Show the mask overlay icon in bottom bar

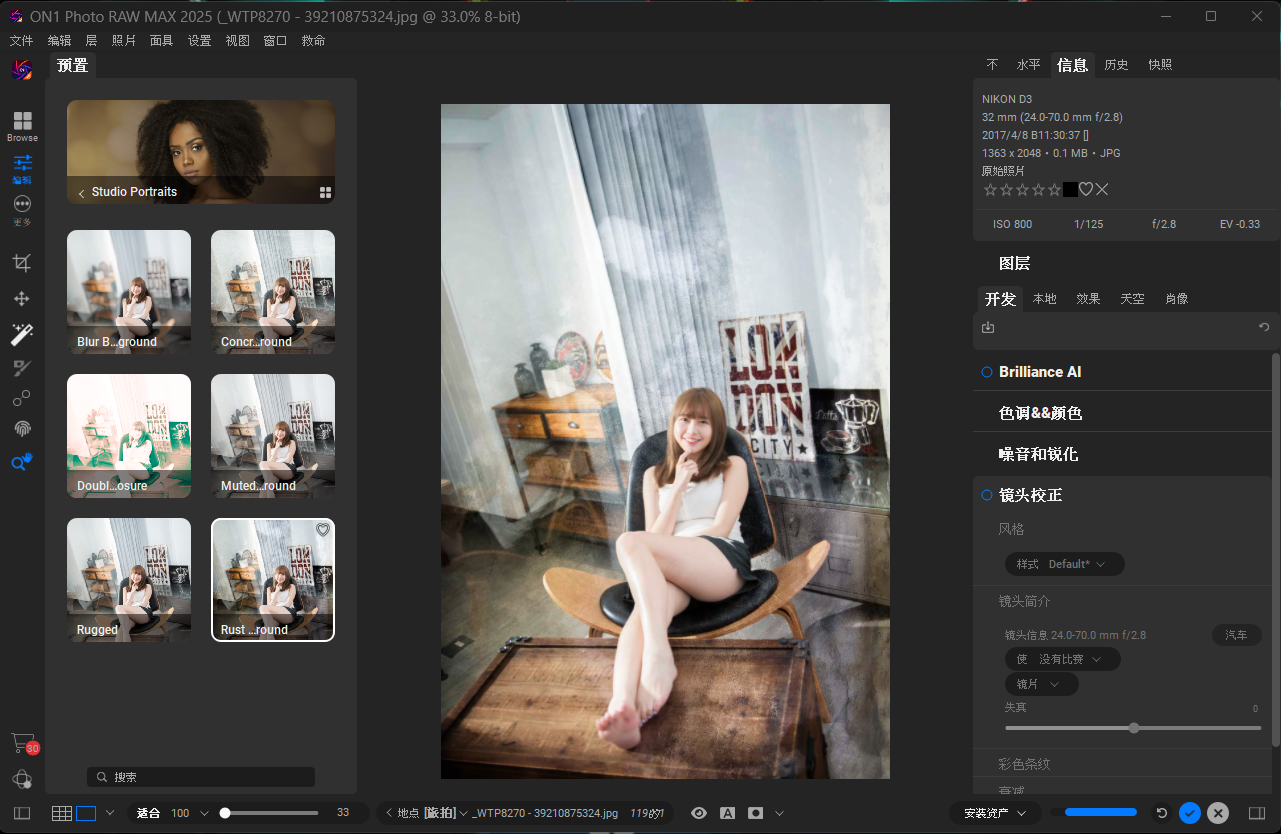756,813
